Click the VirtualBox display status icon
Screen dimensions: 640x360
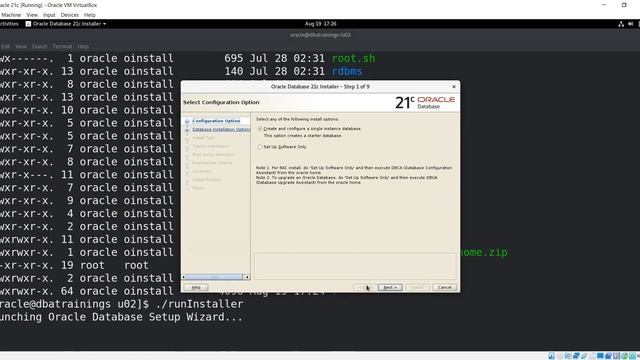(x=600, y=356)
